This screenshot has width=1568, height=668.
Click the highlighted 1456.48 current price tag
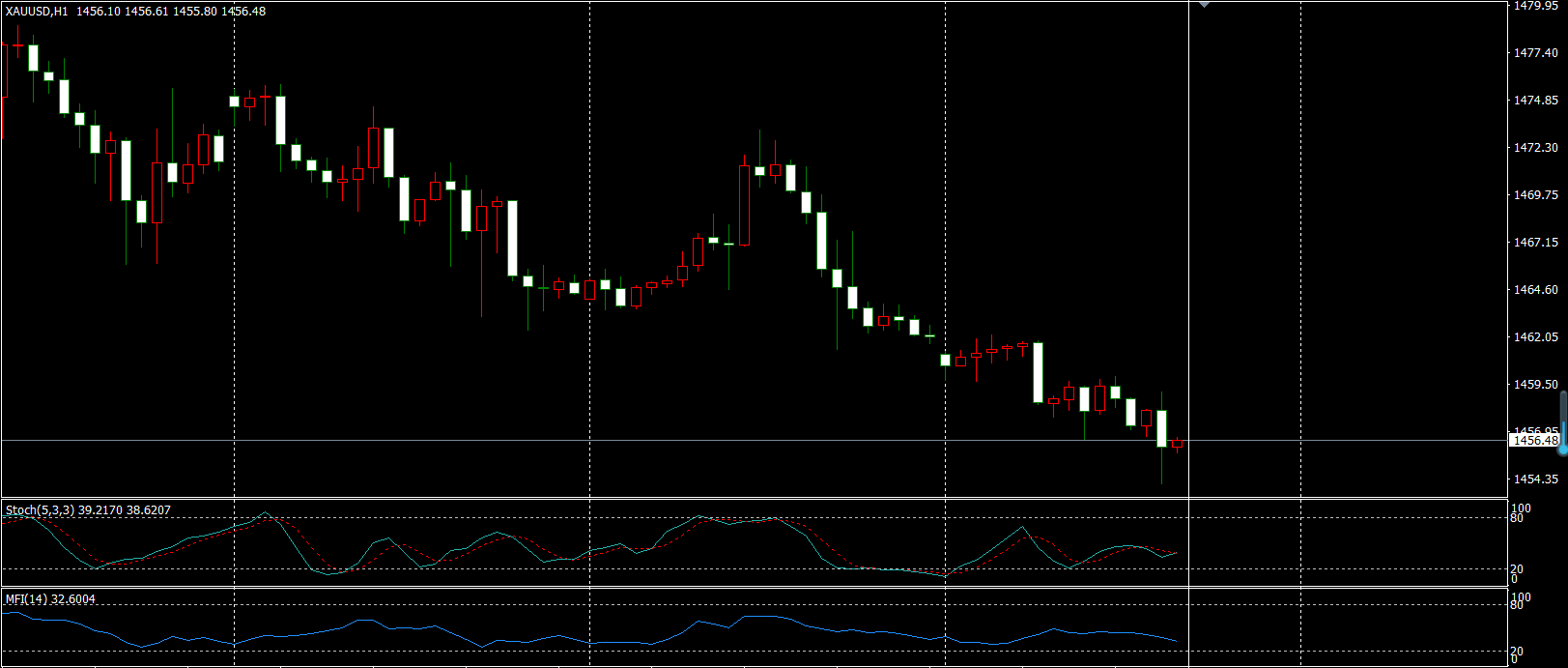point(1534,441)
